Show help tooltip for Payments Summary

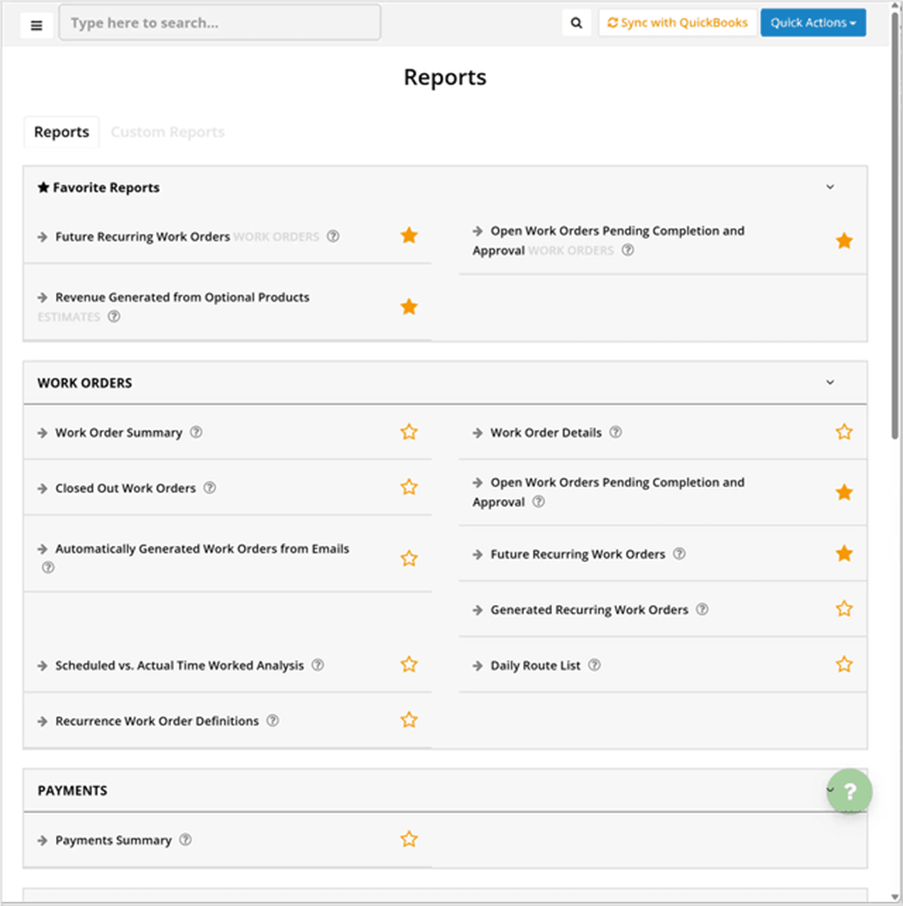pyautogui.click(x=185, y=840)
